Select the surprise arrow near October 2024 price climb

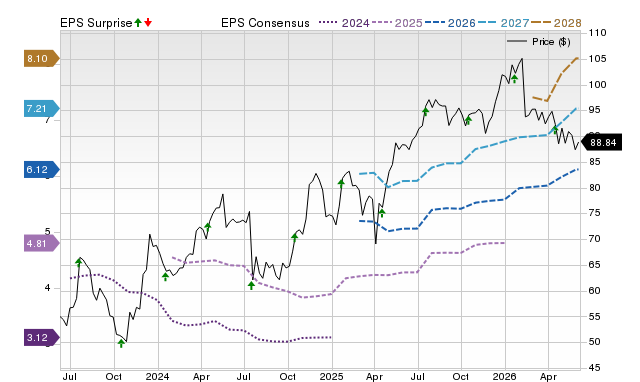tap(295, 237)
